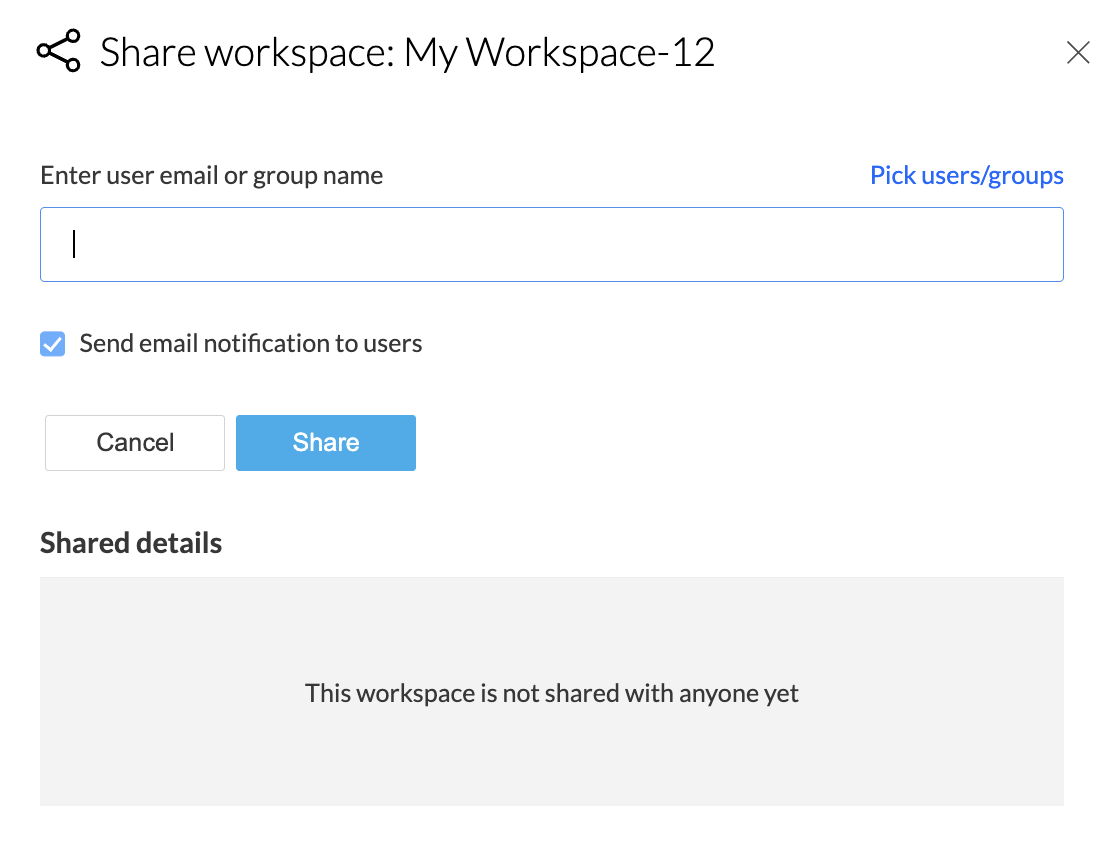Viewport: 1116px width, 848px height.
Task: Click the 'Enter user email or group name' label
Action: tap(211, 176)
